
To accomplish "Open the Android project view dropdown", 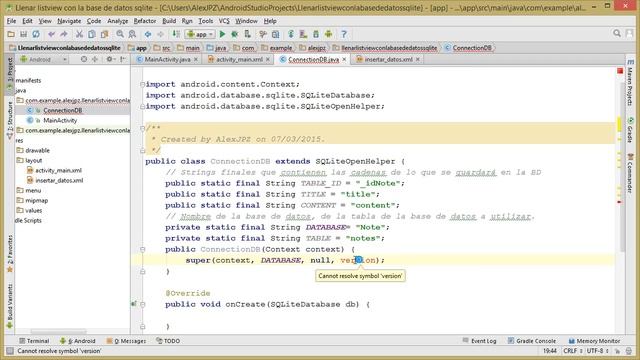I will [44, 59].
